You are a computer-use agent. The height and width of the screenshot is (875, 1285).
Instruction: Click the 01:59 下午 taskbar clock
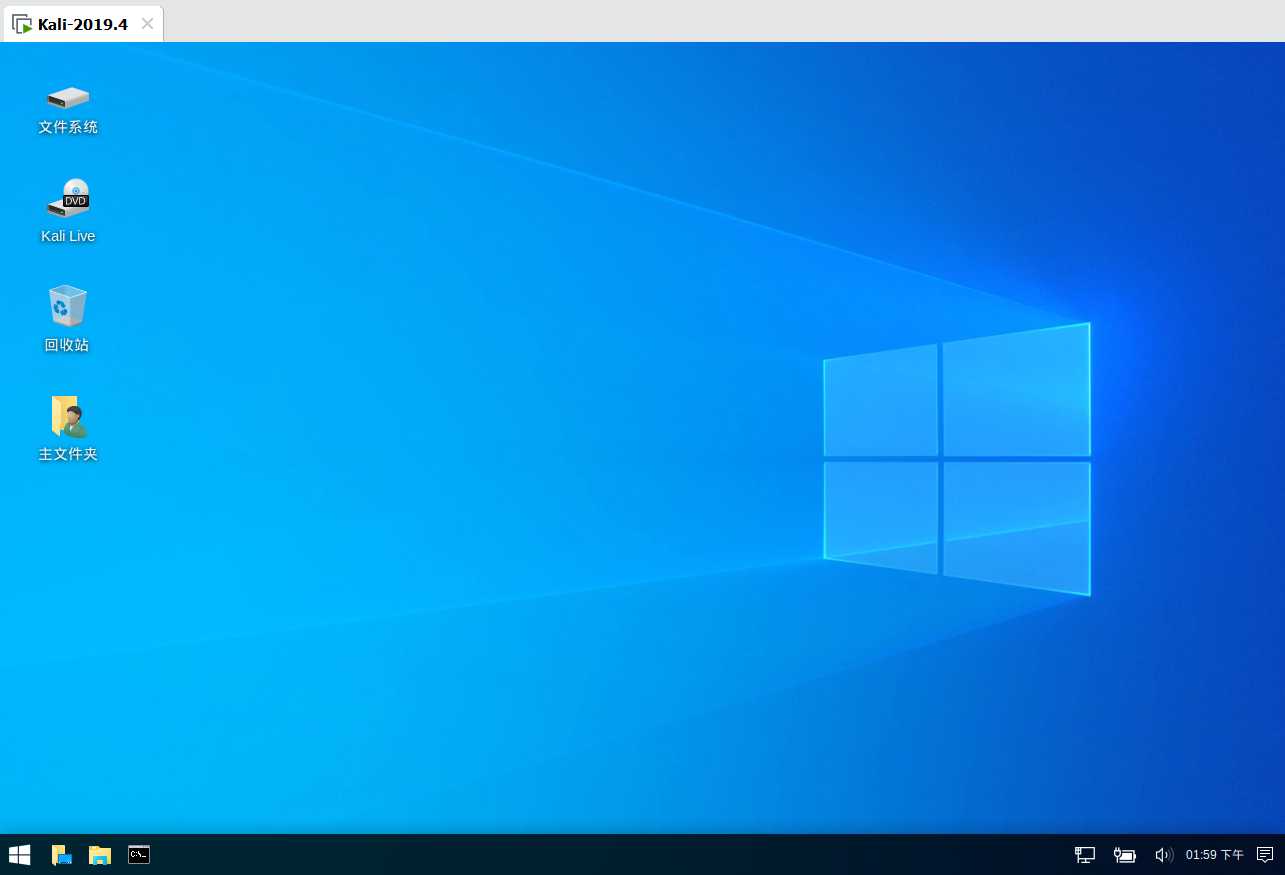click(1215, 855)
